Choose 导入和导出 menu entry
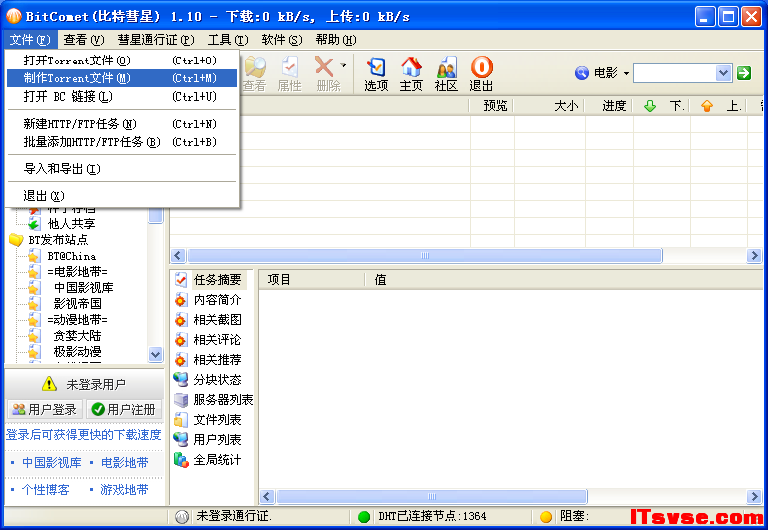768x530 pixels. (122, 169)
